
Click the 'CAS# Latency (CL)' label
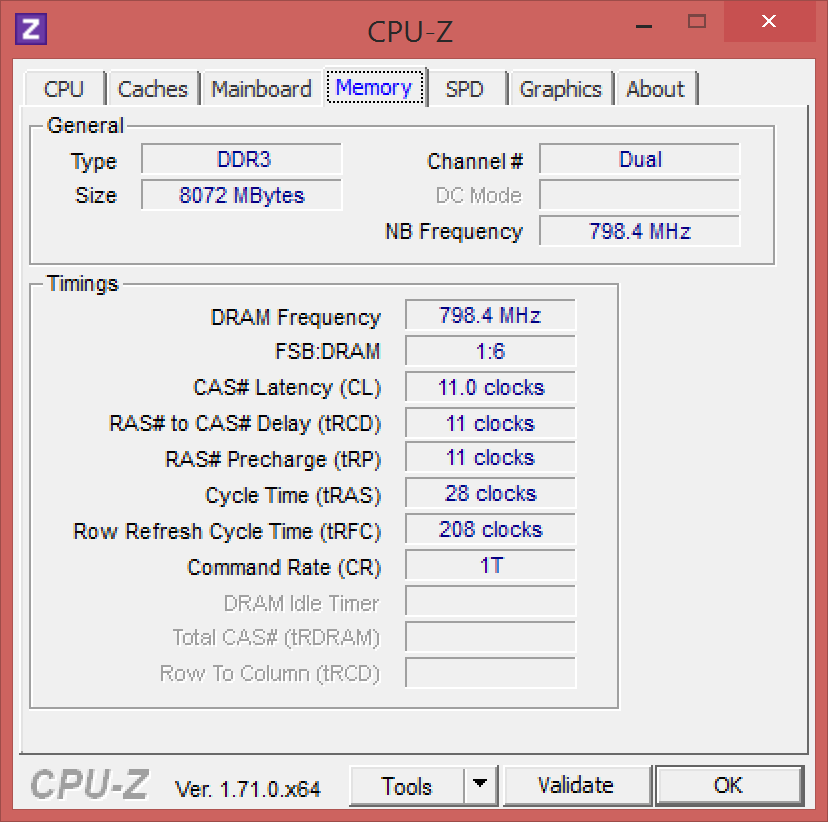287,388
